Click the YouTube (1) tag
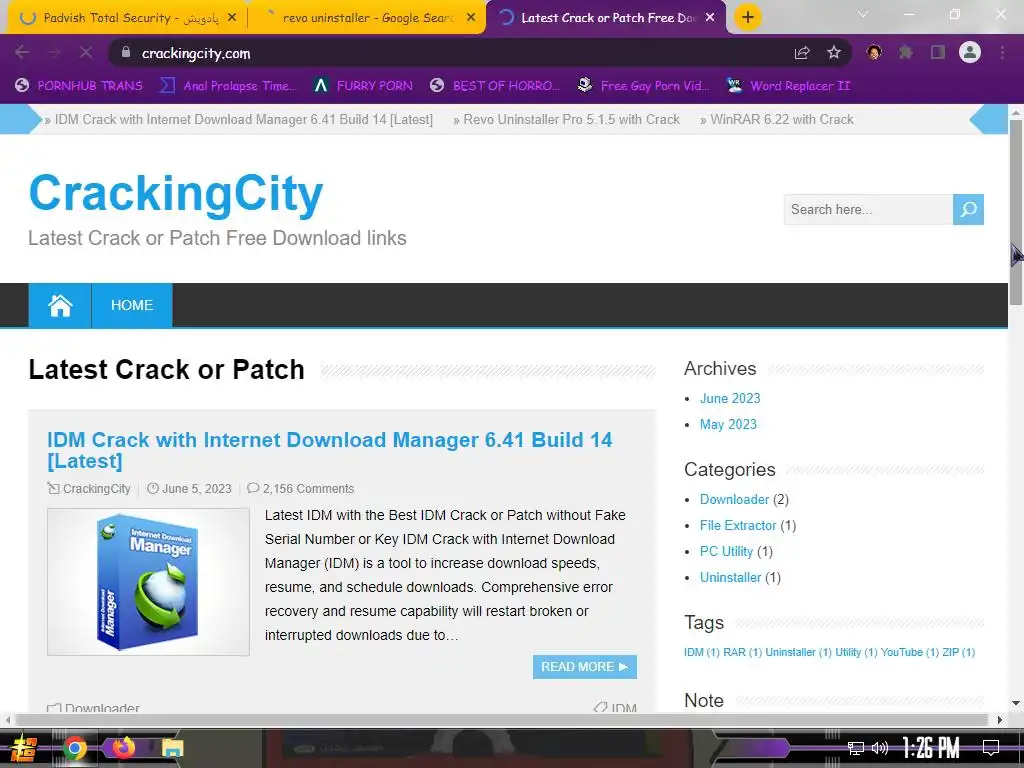Image resolution: width=1024 pixels, height=768 pixels. 910,652
